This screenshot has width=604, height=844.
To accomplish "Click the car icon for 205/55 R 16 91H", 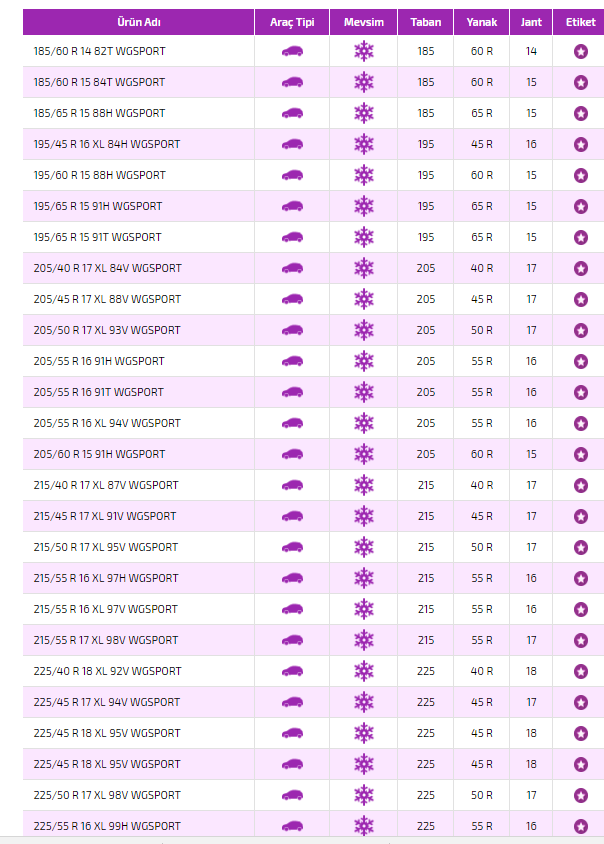I will [x=291, y=362].
